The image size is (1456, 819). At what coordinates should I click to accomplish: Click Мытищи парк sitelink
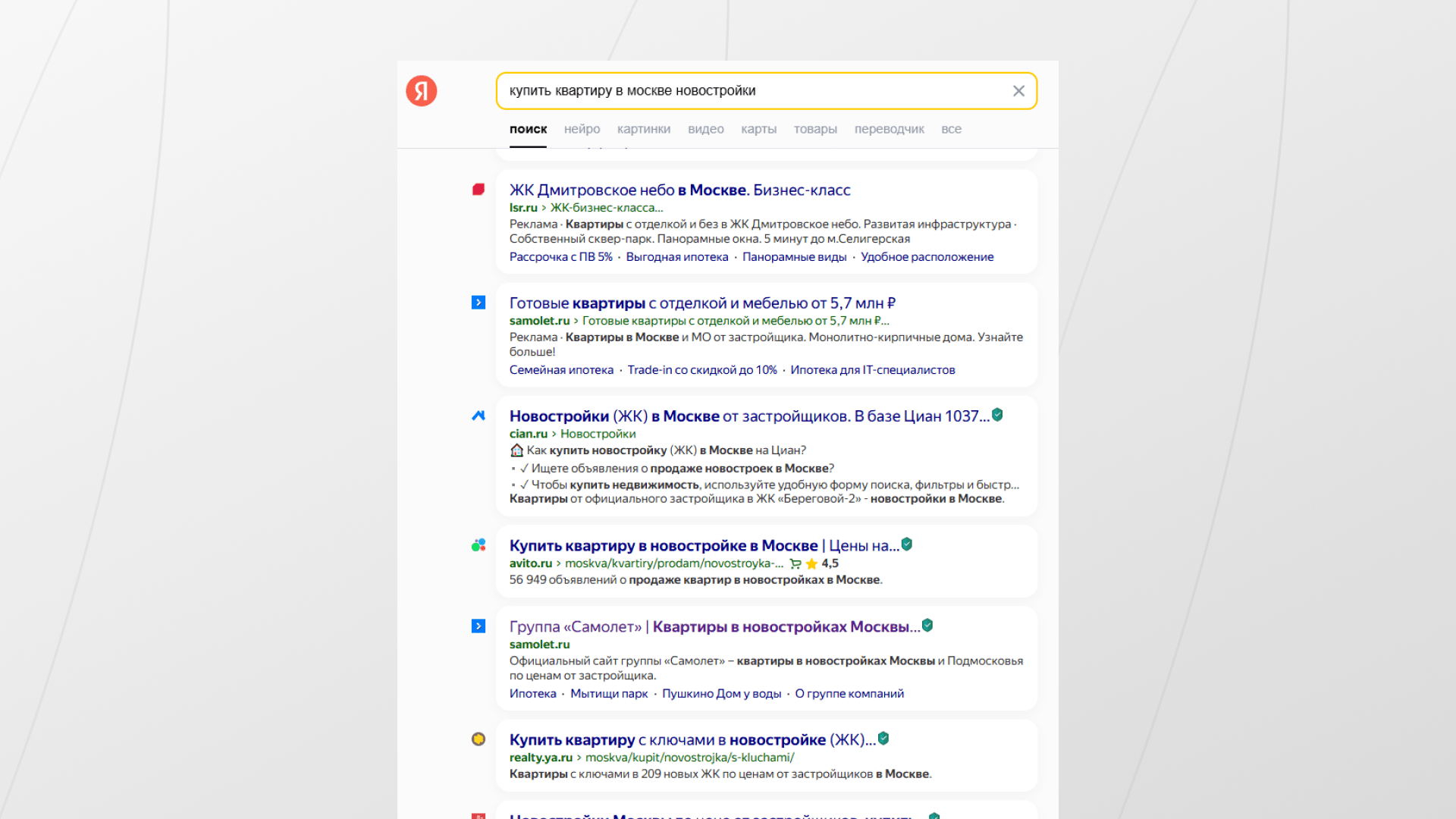tap(609, 694)
